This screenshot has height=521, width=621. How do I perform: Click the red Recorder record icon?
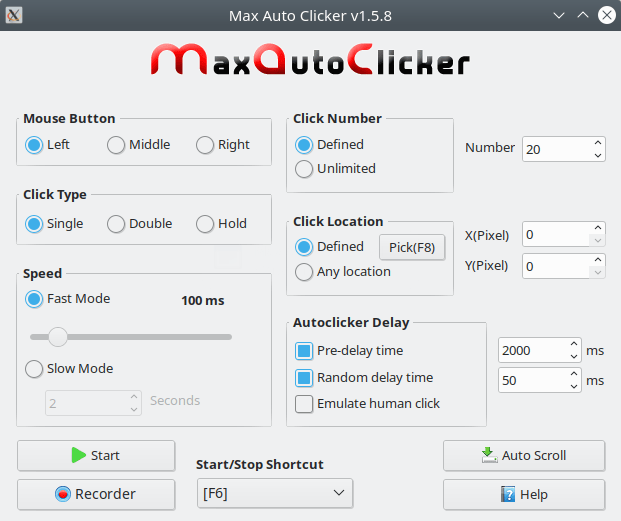(63, 494)
